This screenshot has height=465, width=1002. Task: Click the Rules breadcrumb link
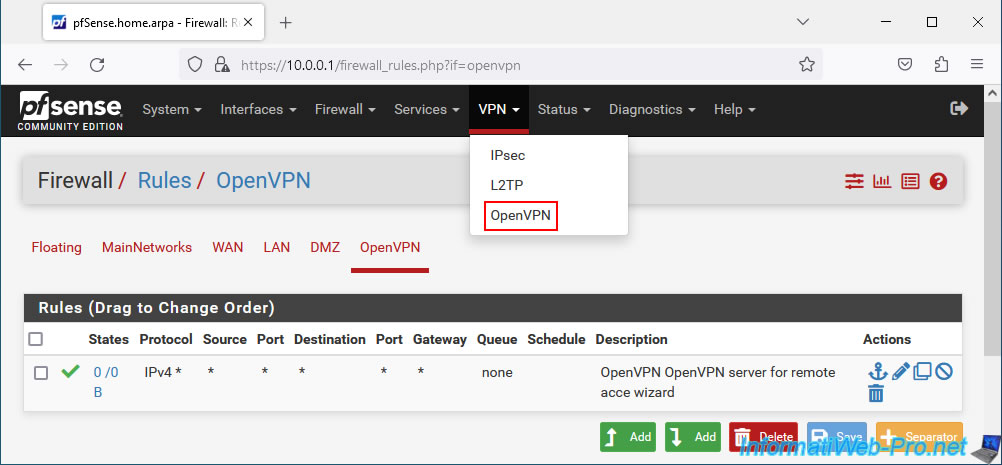coord(165,181)
